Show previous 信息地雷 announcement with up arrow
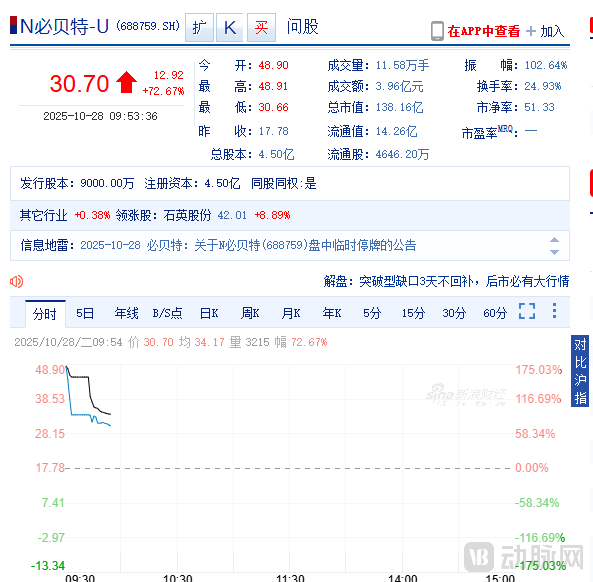This screenshot has width=593, height=582. pyautogui.click(x=554, y=240)
